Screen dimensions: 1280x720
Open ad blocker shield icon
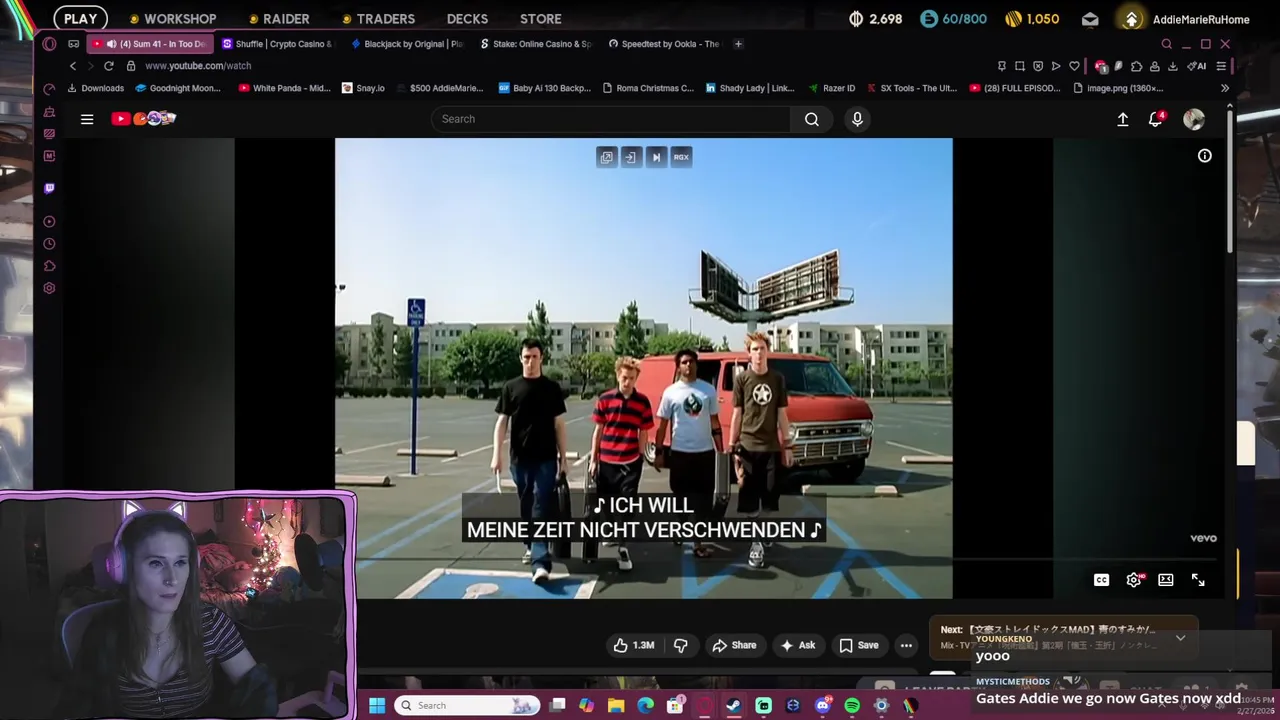pyautogui.click(x=1038, y=66)
